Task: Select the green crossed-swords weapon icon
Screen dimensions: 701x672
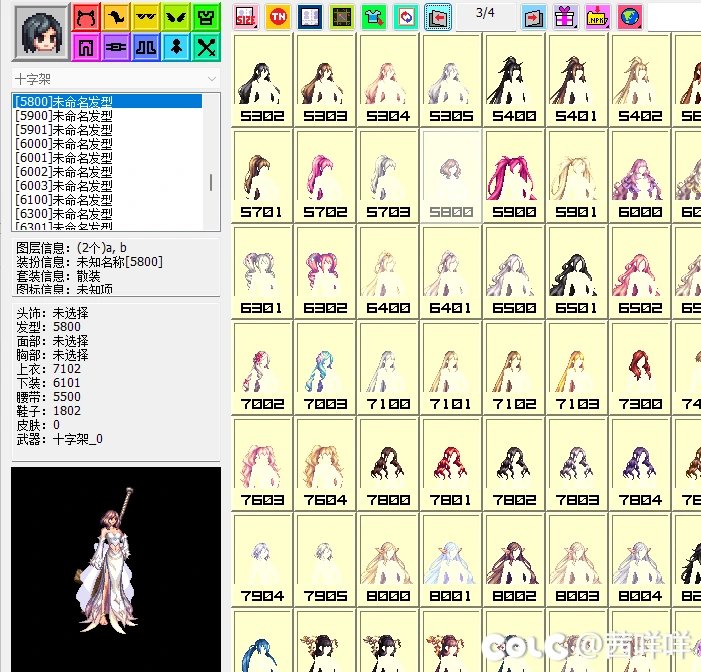Action: [x=206, y=47]
